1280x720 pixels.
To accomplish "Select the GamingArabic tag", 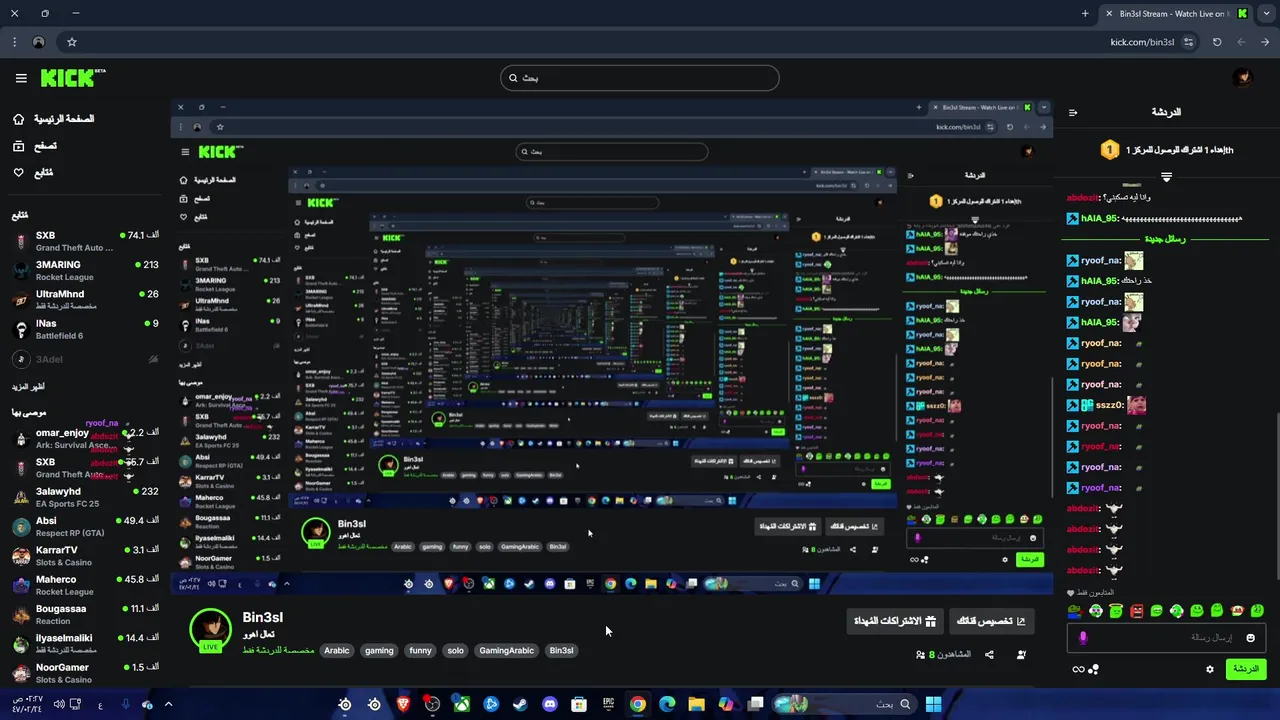I will tap(506, 650).
